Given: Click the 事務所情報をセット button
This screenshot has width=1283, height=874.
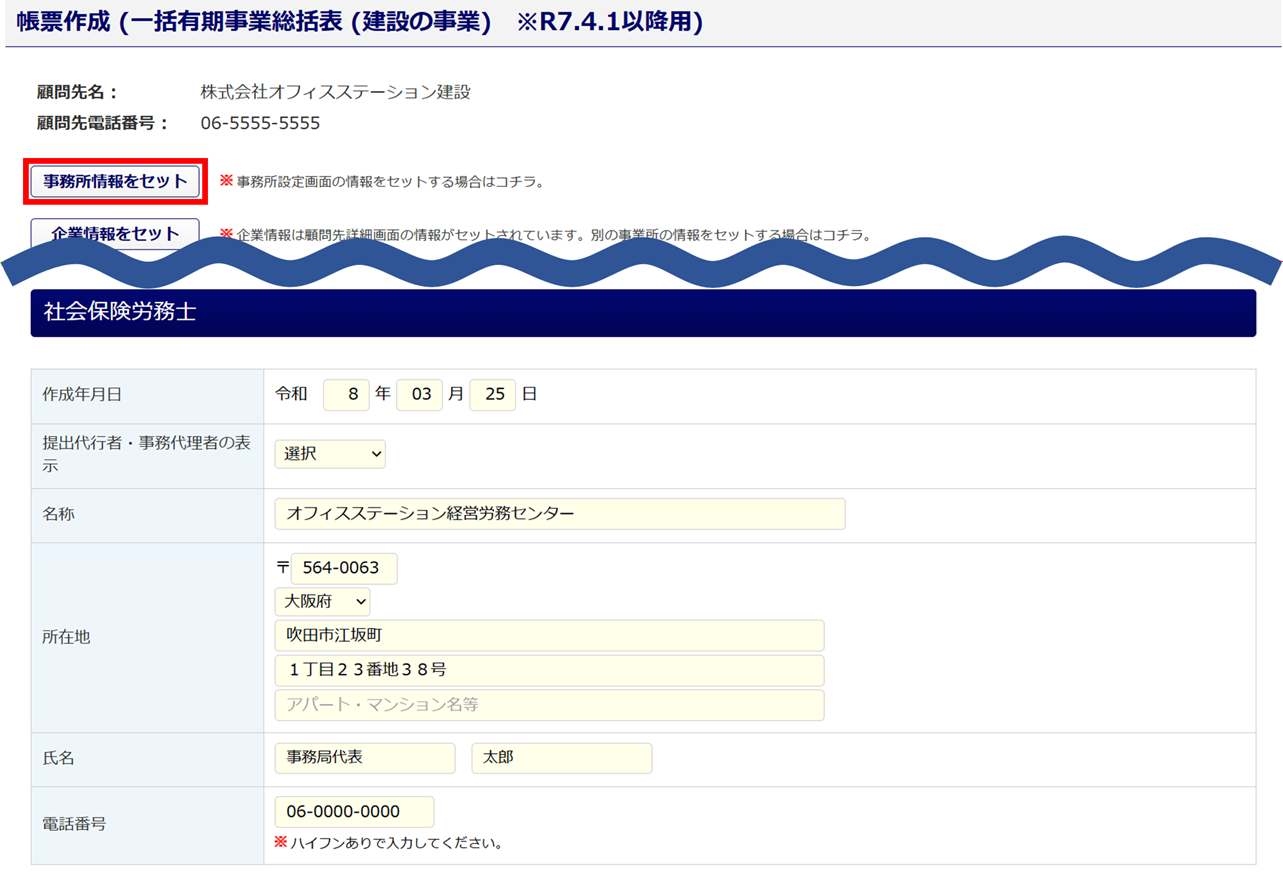Looking at the screenshot, I should pos(115,181).
